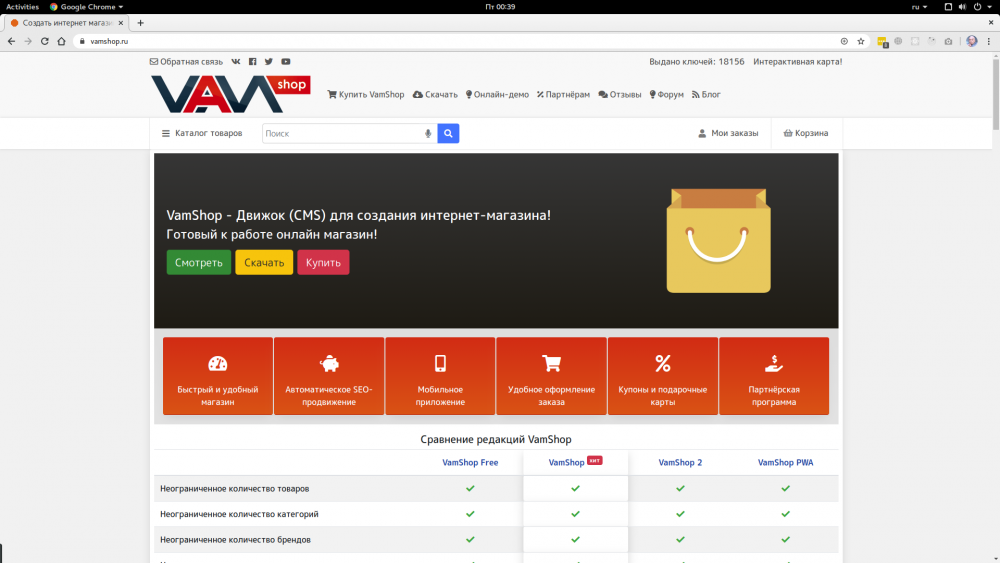
Task: Open the Отзывы menu item
Action: pyautogui.click(x=620, y=94)
